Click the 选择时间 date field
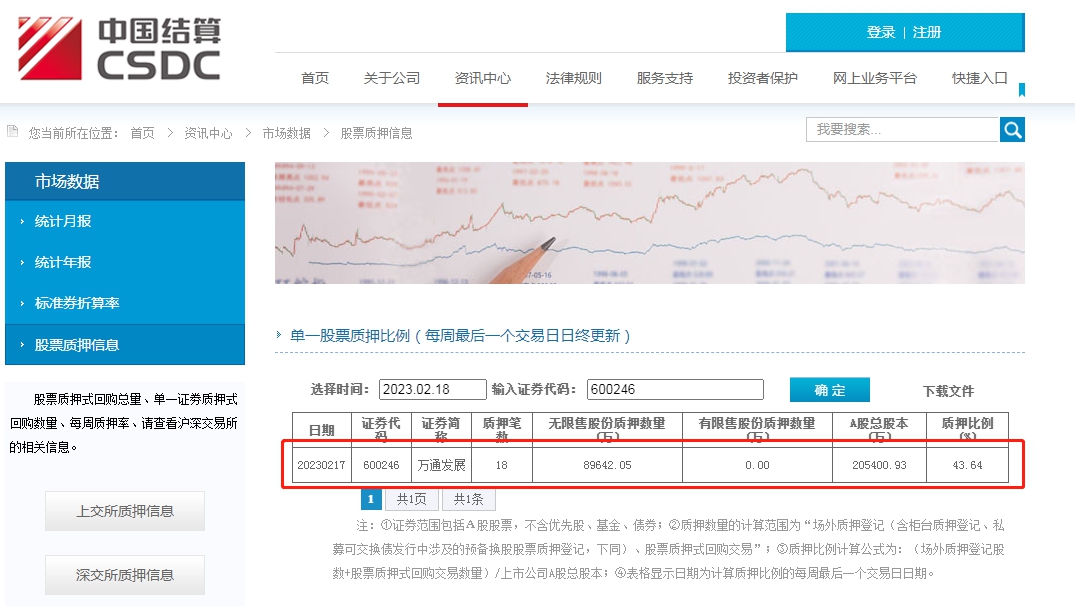The image size is (1075, 606). coord(432,390)
